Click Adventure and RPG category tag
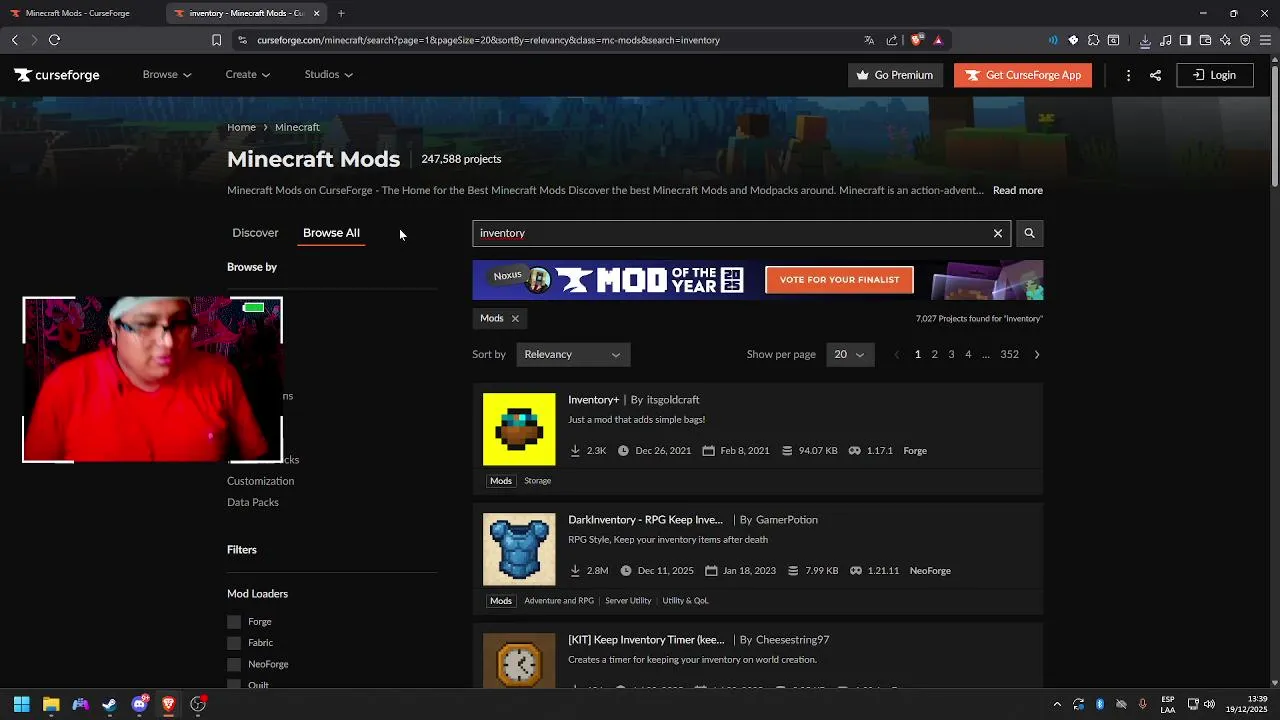 tap(559, 601)
